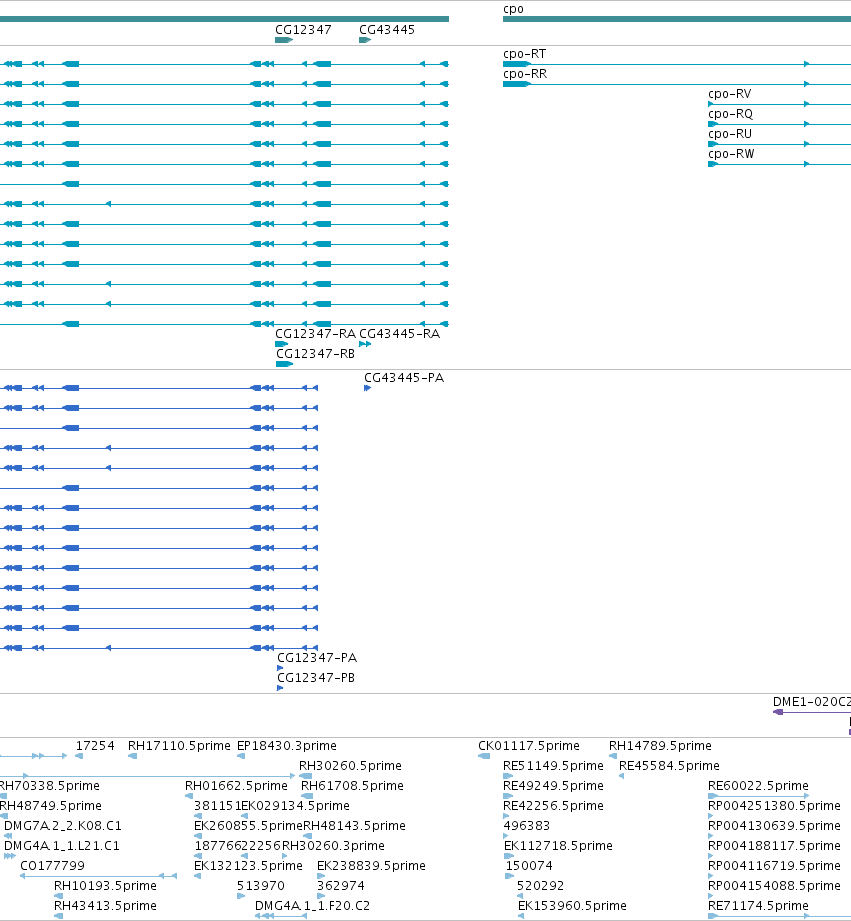
Task: Select EST RH17110.5prime
Action: coord(179,746)
